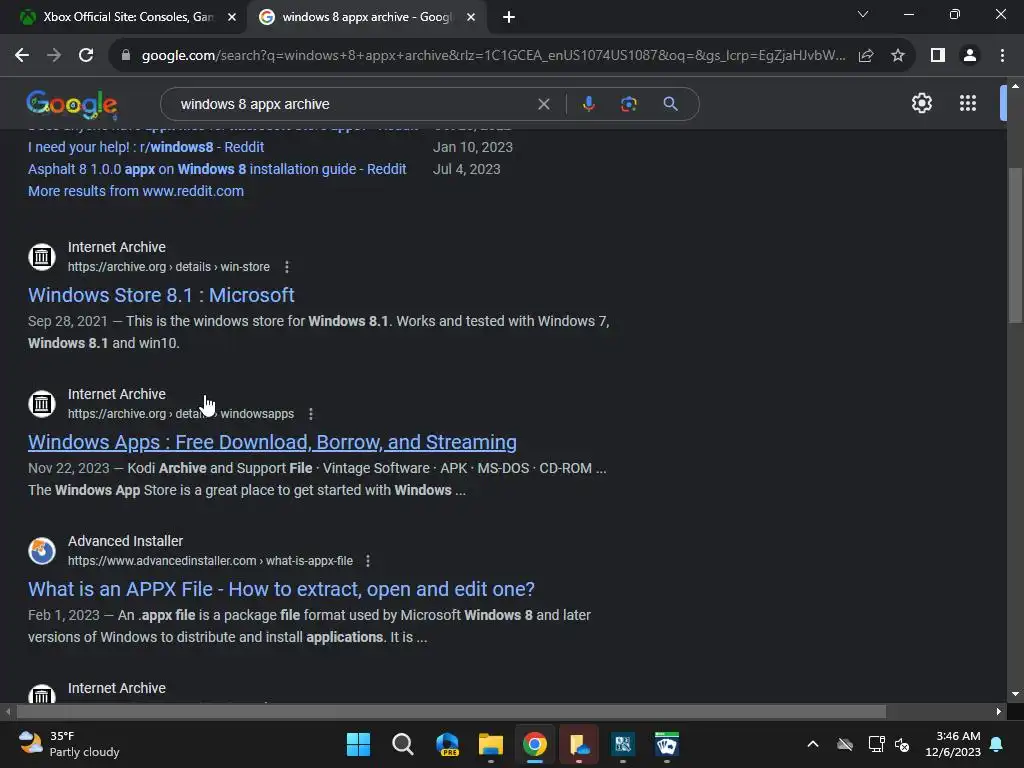Open the Windows Start menu
Image resolution: width=1024 pixels, height=768 pixels.
click(358, 744)
